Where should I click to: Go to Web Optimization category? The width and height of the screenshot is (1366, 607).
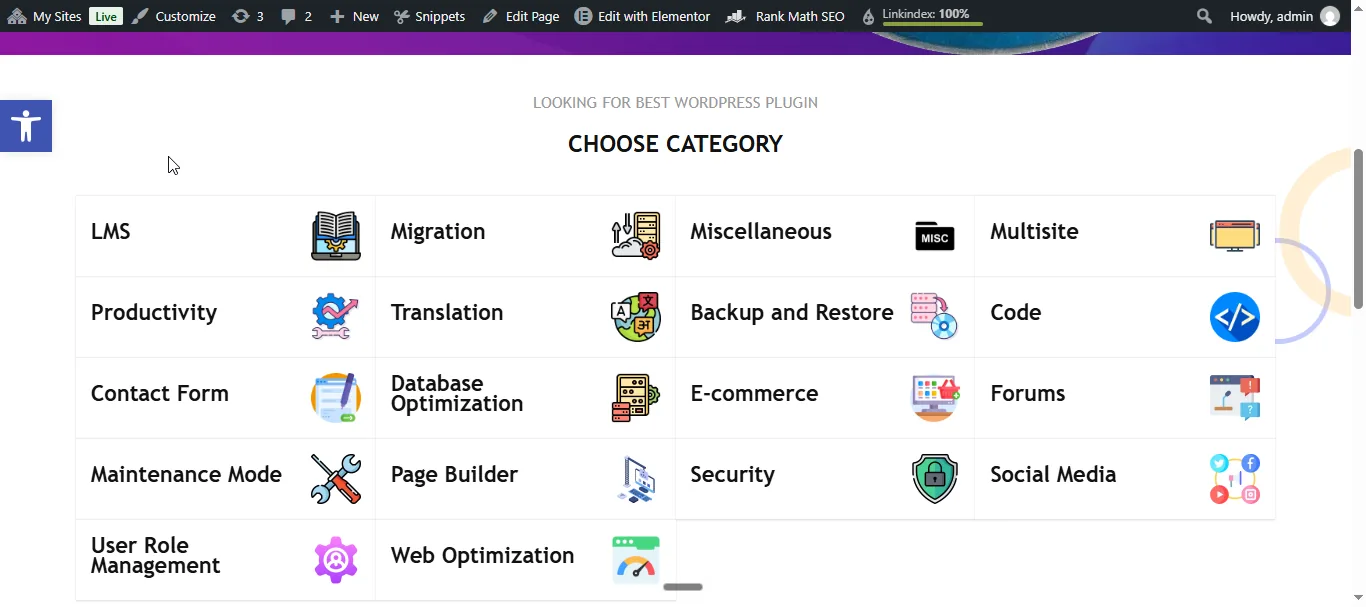(482, 556)
